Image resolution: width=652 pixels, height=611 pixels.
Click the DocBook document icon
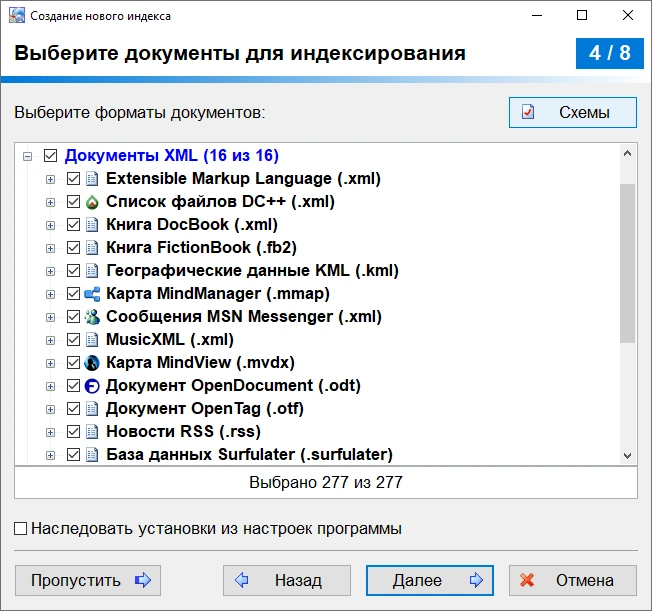[x=92, y=225]
